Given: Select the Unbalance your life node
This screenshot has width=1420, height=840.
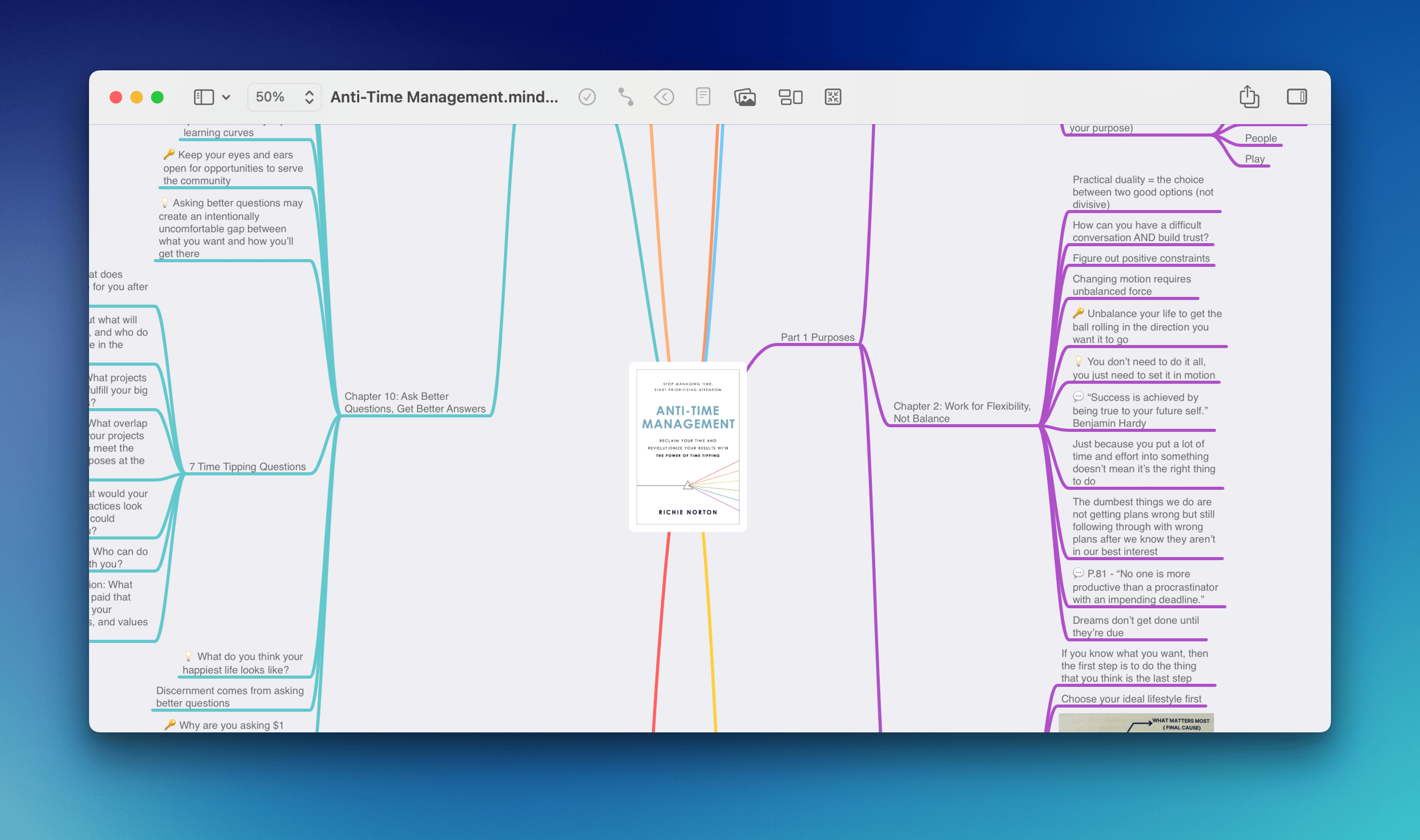Looking at the screenshot, I should click(x=1147, y=327).
